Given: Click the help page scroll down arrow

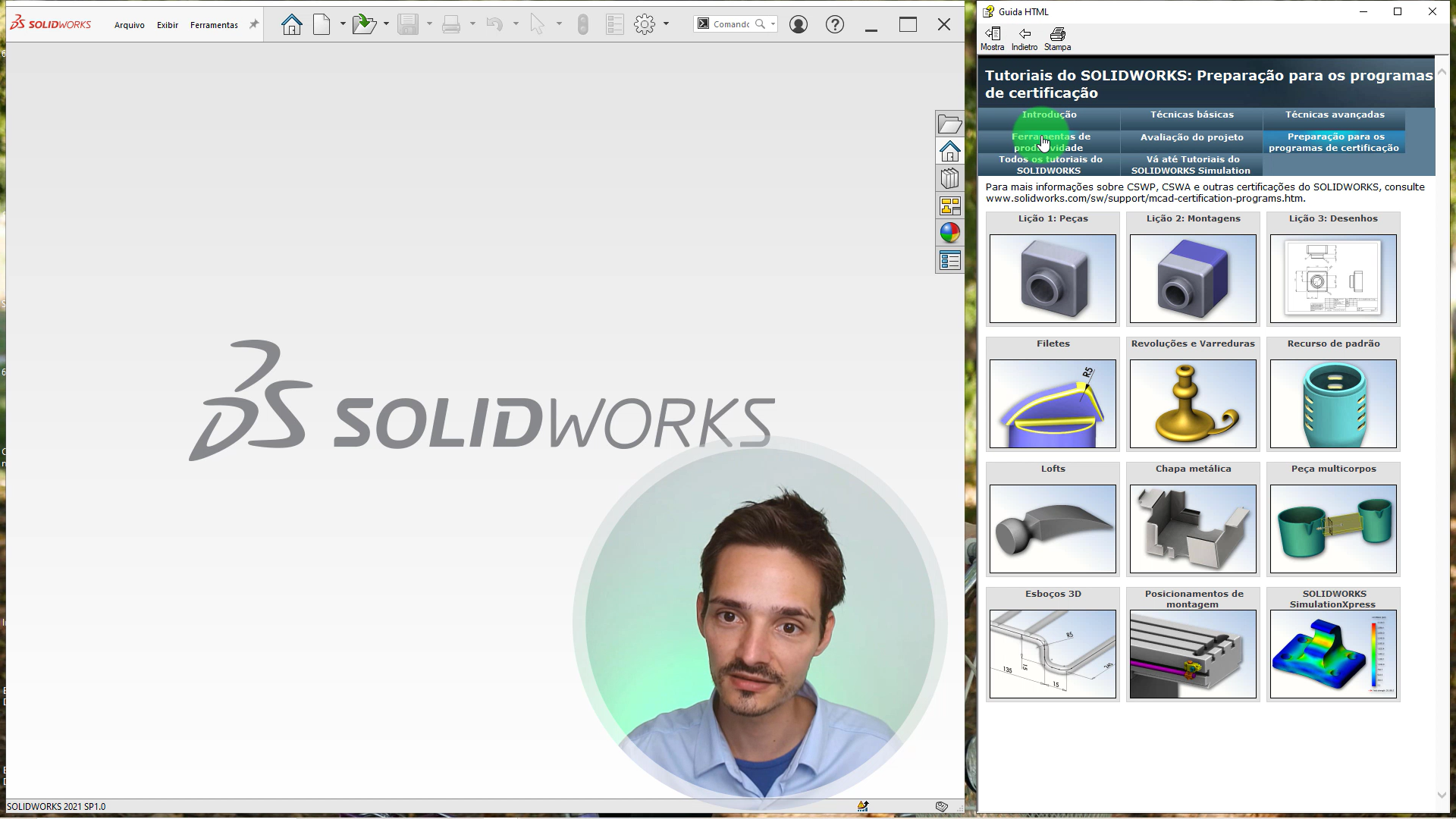Looking at the screenshot, I should (x=1442, y=795).
